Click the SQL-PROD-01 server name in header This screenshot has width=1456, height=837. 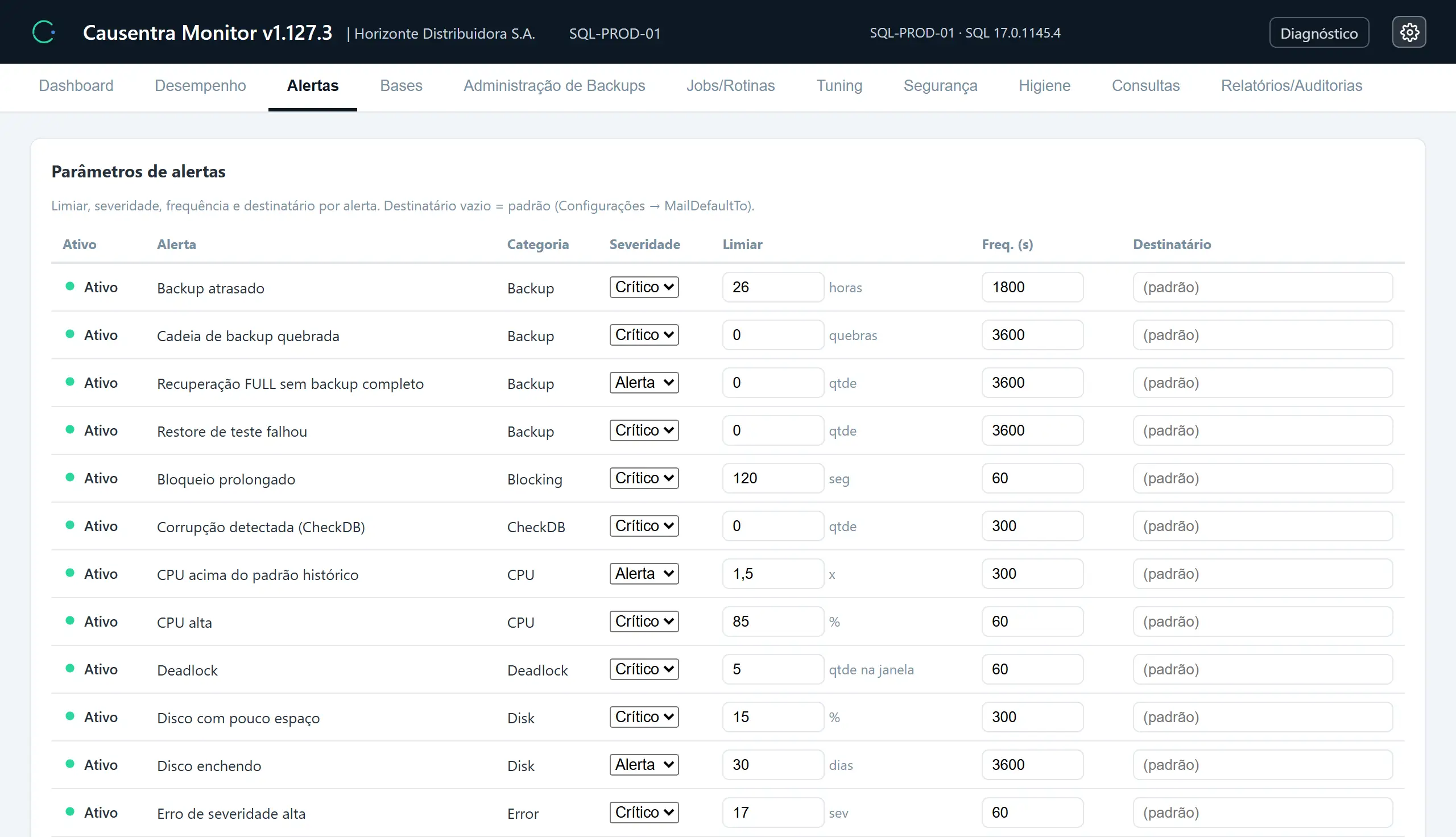click(x=614, y=34)
